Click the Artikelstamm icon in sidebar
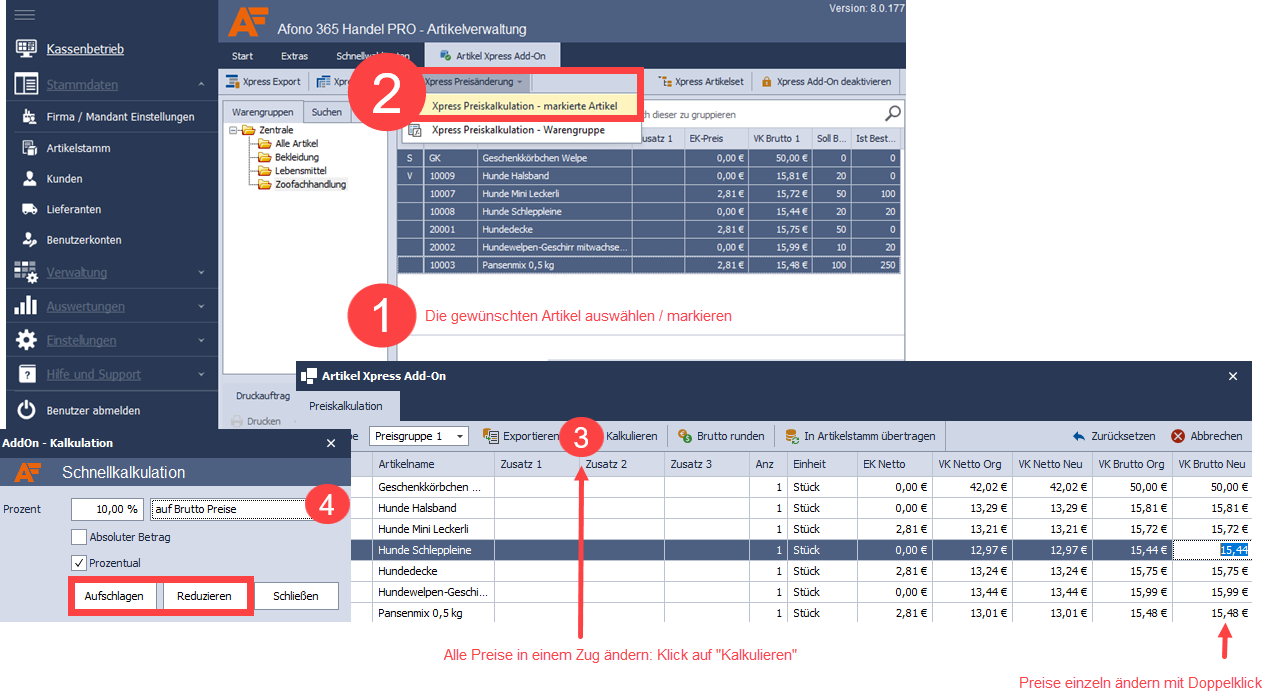This screenshot has width=1265, height=700. pyautogui.click(x=29, y=148)
